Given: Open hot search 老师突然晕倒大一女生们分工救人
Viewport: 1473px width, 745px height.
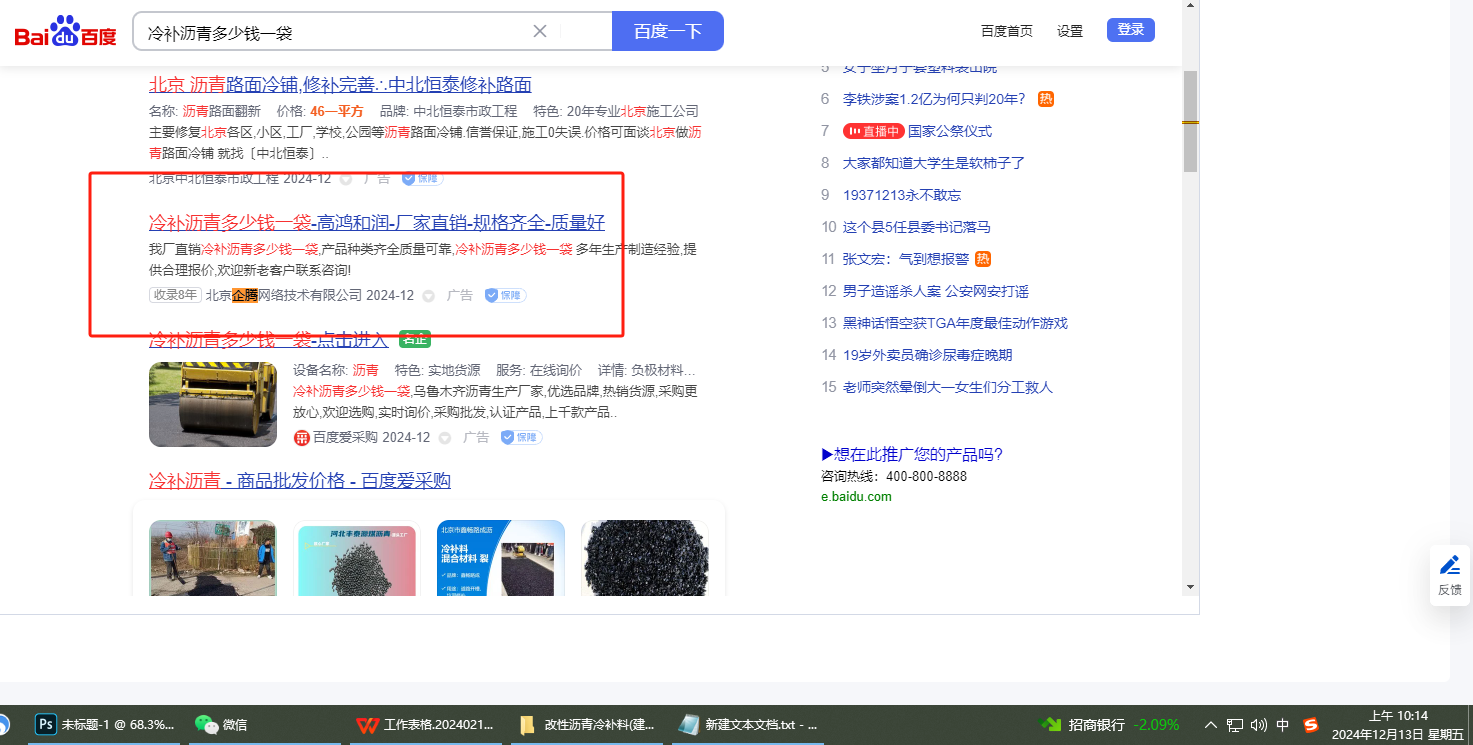Looking at the screenshot, I should [x=948, y=387].
